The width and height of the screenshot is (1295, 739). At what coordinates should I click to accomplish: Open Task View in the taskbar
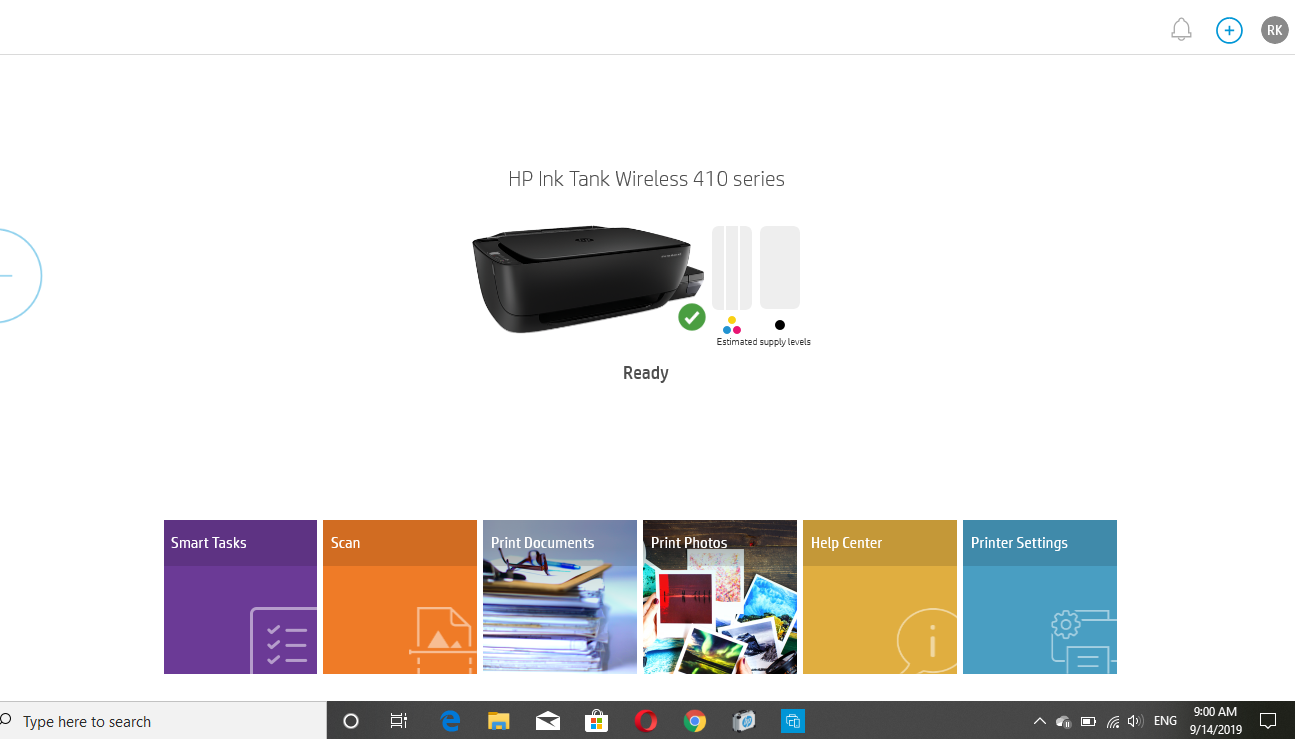click(398, 721)
